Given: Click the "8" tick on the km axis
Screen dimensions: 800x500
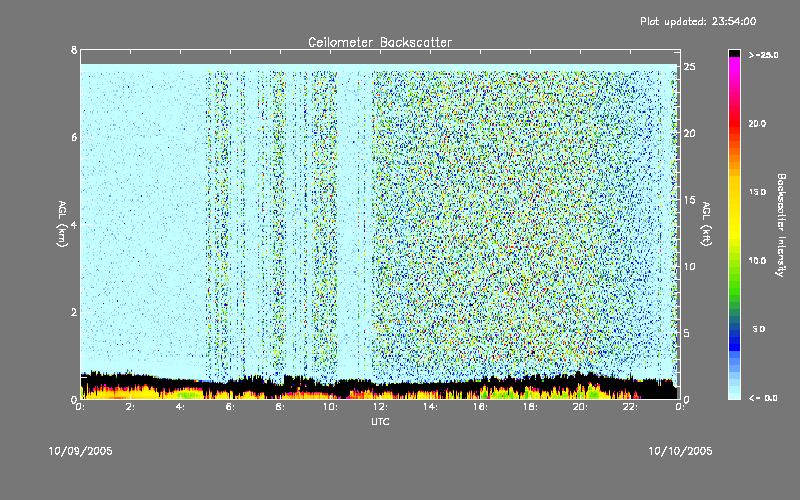Looking at the screenshot, I should pyautogui.click(x=74, y=50).
